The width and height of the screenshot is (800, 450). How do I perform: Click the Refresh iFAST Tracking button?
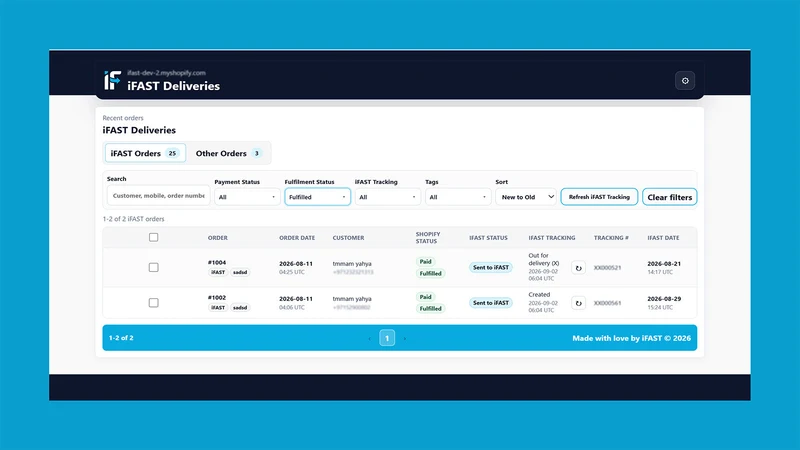(599, 197)
